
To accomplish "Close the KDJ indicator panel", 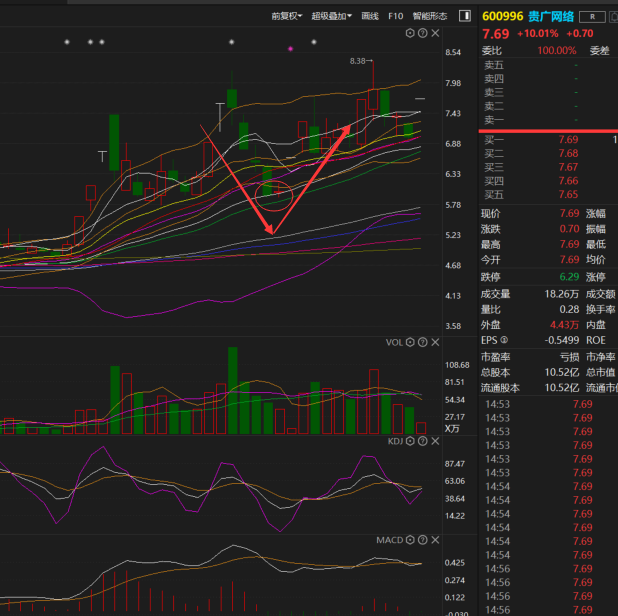I will 436,440.
